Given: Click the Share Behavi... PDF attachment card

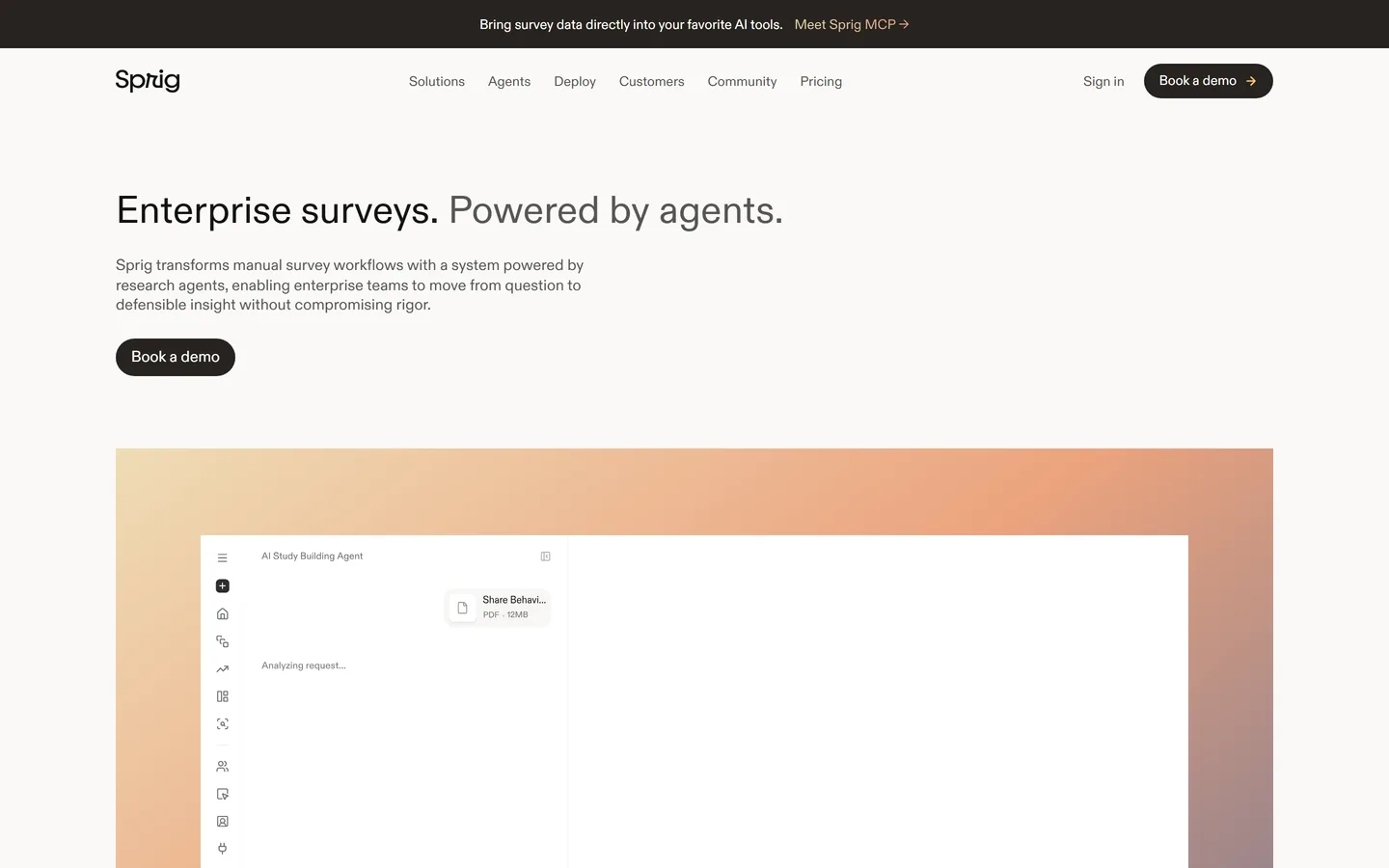Looking at the screenshot, I should (x=498, y=607).
